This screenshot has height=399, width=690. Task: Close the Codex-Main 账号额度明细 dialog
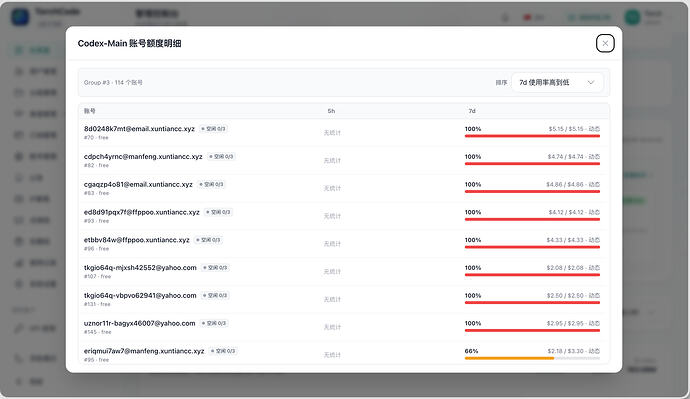[x=605, y=43]
